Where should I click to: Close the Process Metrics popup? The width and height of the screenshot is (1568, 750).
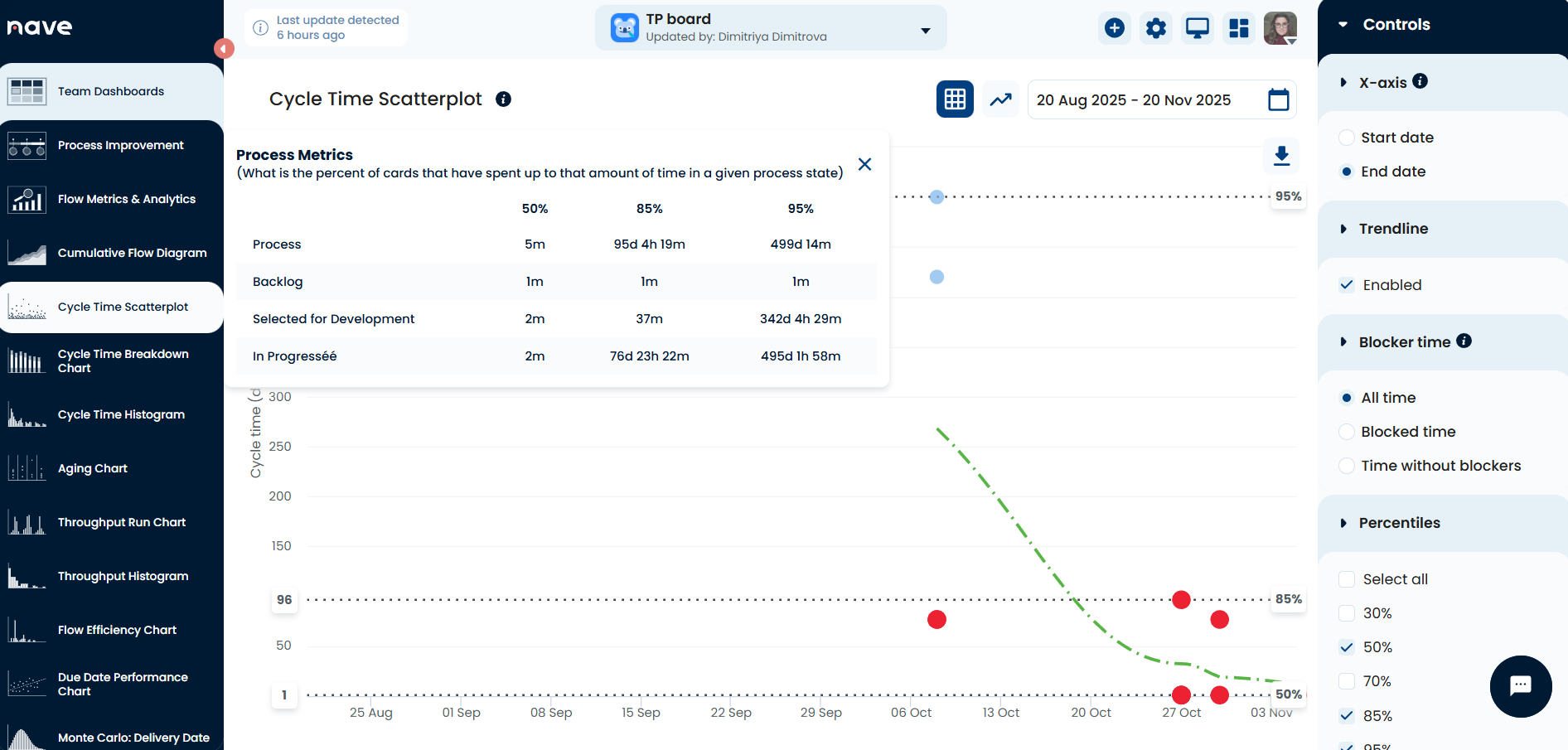tap(864, 164)
